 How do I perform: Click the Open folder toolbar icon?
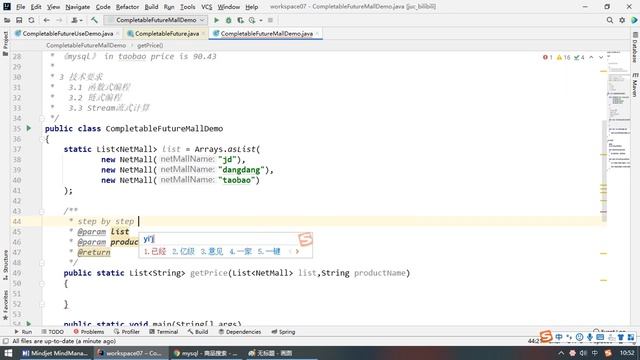tap(7, 20)
